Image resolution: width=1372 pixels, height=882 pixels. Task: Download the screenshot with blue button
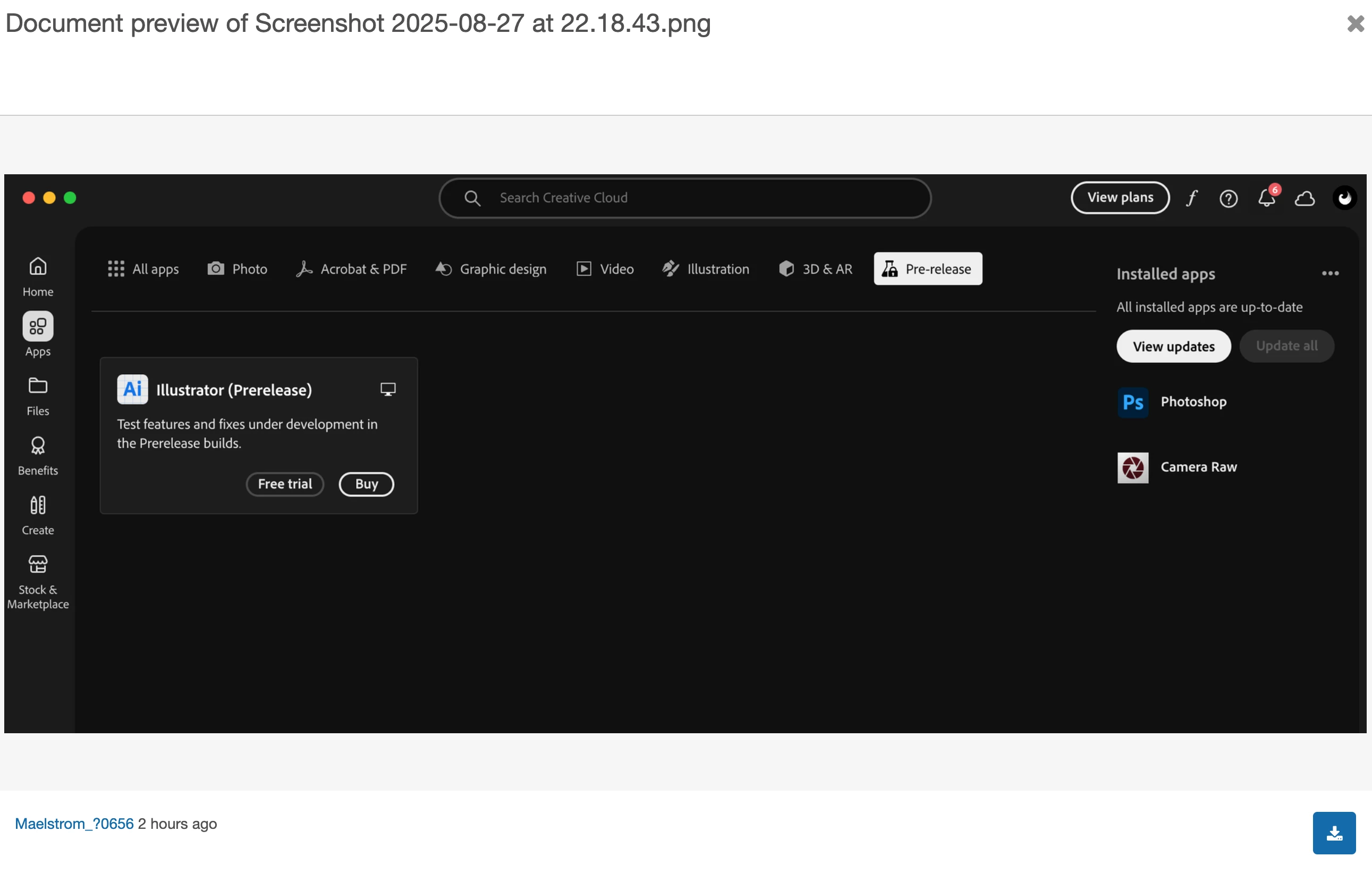click(1334, 833)
